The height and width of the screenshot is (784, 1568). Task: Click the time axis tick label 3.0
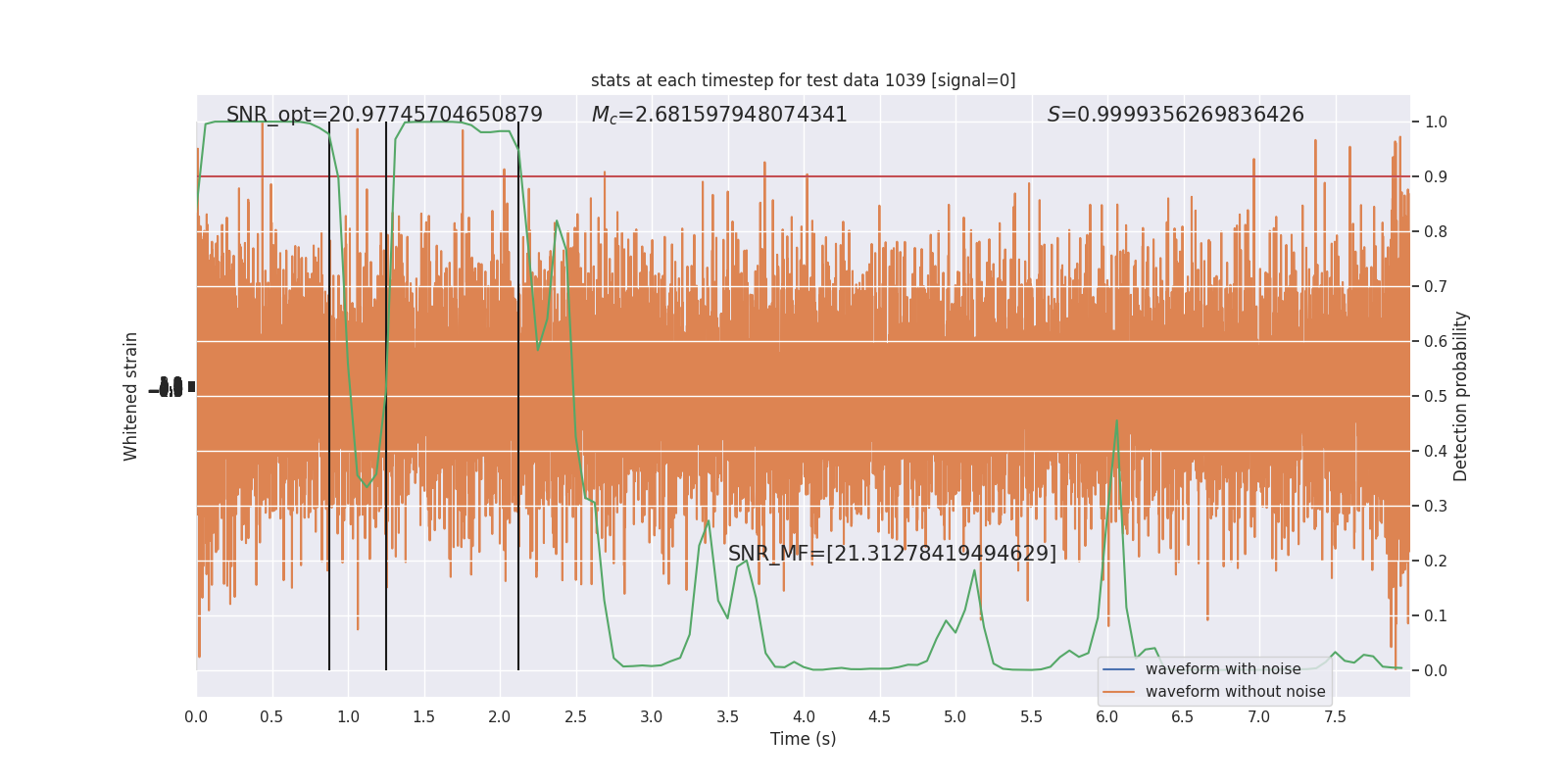(652, 716)
